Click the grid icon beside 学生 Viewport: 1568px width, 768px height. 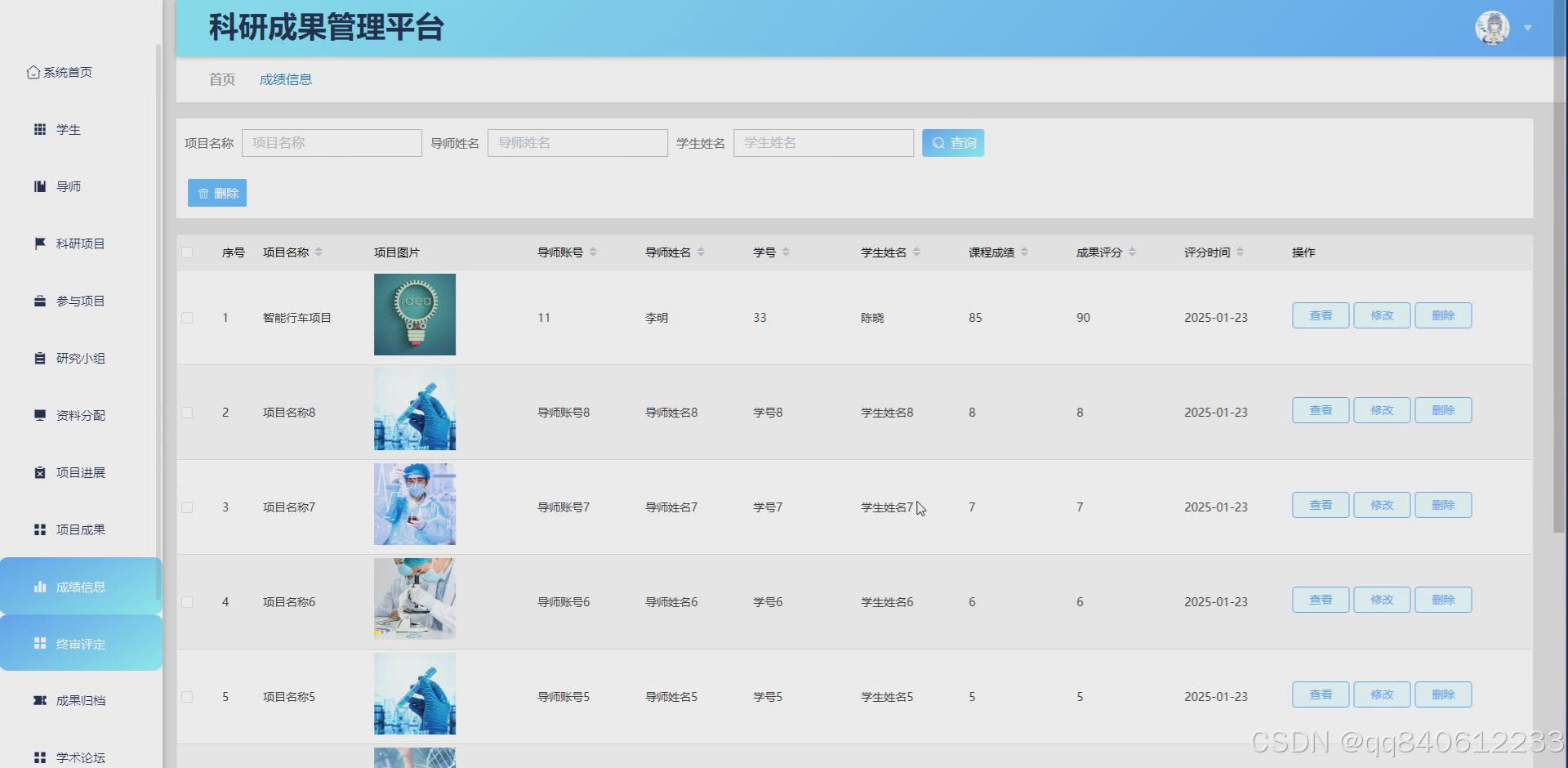(x=39, y=129)
